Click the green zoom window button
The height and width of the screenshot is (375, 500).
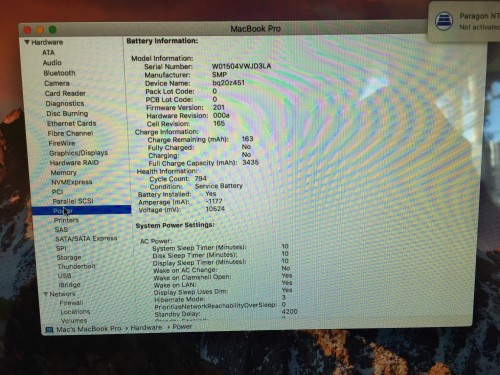point(52,30)
